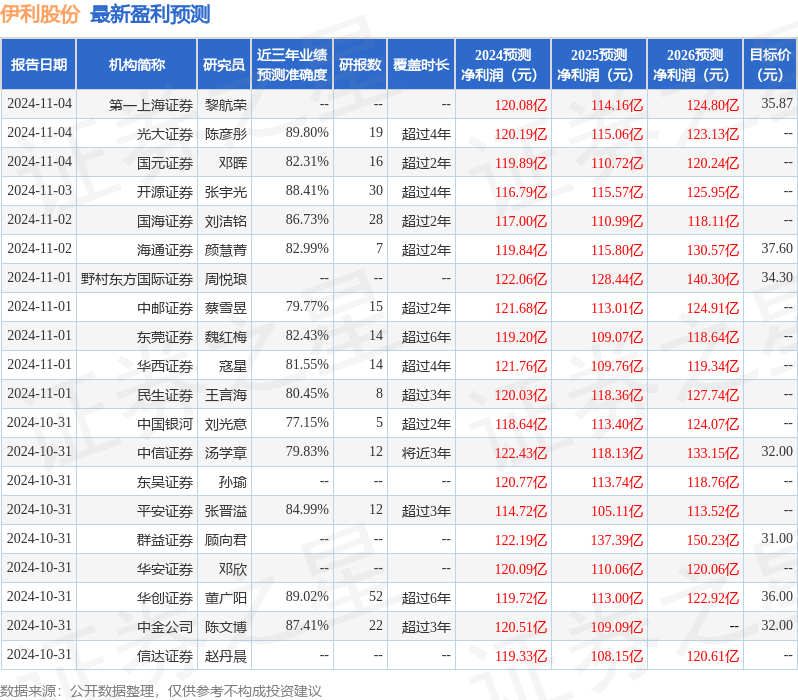
Task: Click accuracy value 88.41%
Action: (307, 191)
